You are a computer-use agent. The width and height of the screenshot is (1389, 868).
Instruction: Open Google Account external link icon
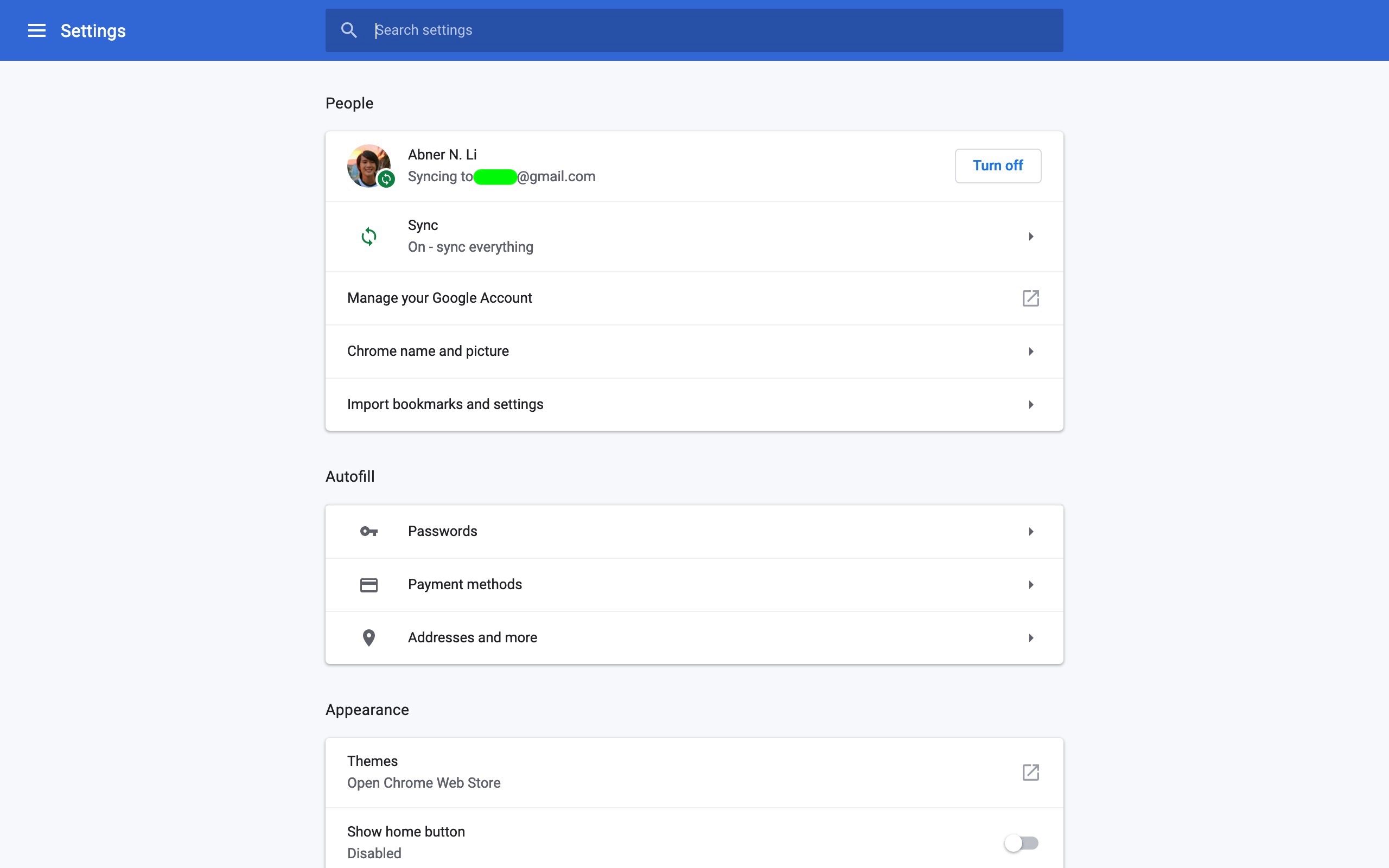(x=1030, y=298)
